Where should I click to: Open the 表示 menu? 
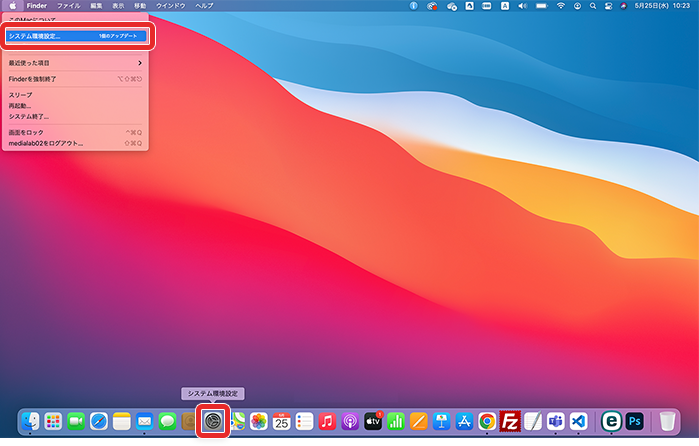click(118, 6)
